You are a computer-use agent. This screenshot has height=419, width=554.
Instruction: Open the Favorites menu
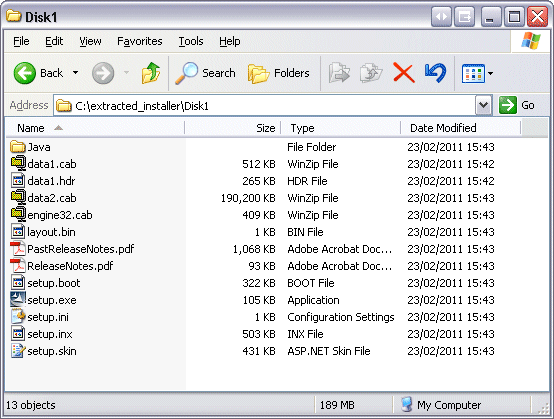point(140,41)
